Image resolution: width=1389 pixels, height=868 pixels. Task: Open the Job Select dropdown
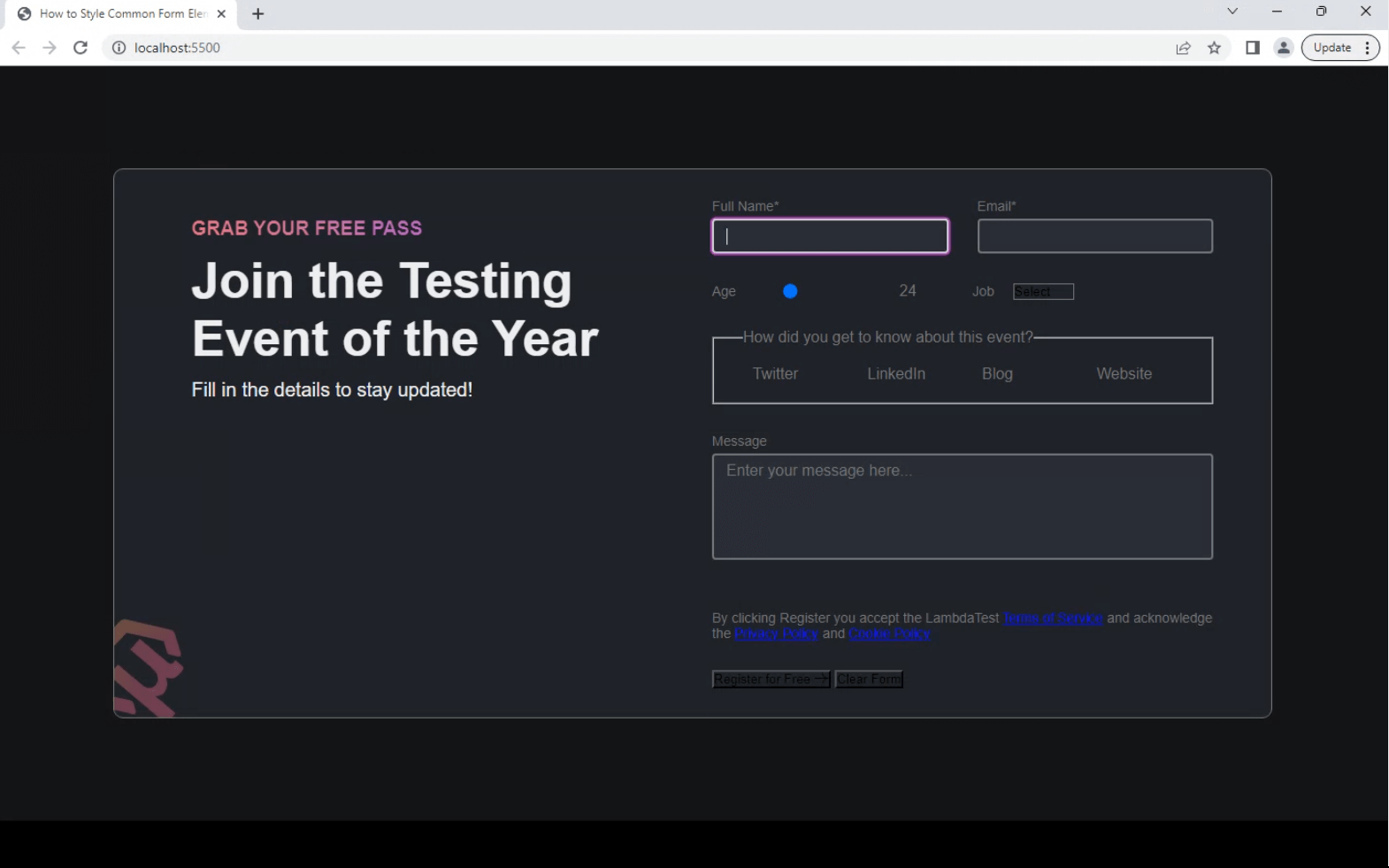(1043, 292)
